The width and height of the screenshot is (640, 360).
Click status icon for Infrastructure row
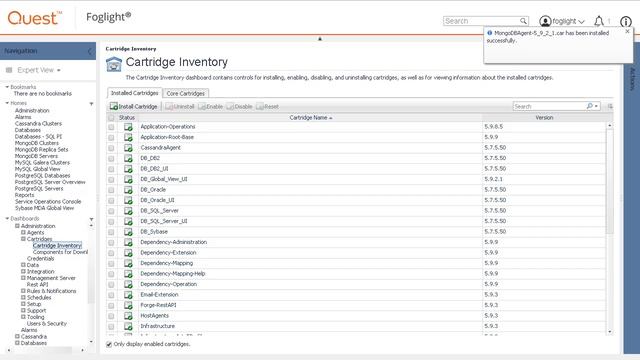click(128, 326)
